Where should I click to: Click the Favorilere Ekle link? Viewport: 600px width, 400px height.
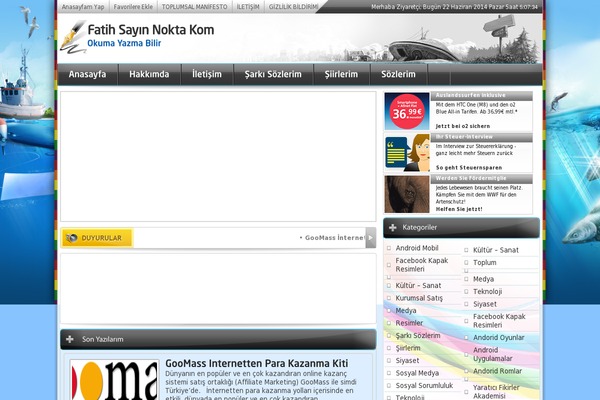click(133, 7)
